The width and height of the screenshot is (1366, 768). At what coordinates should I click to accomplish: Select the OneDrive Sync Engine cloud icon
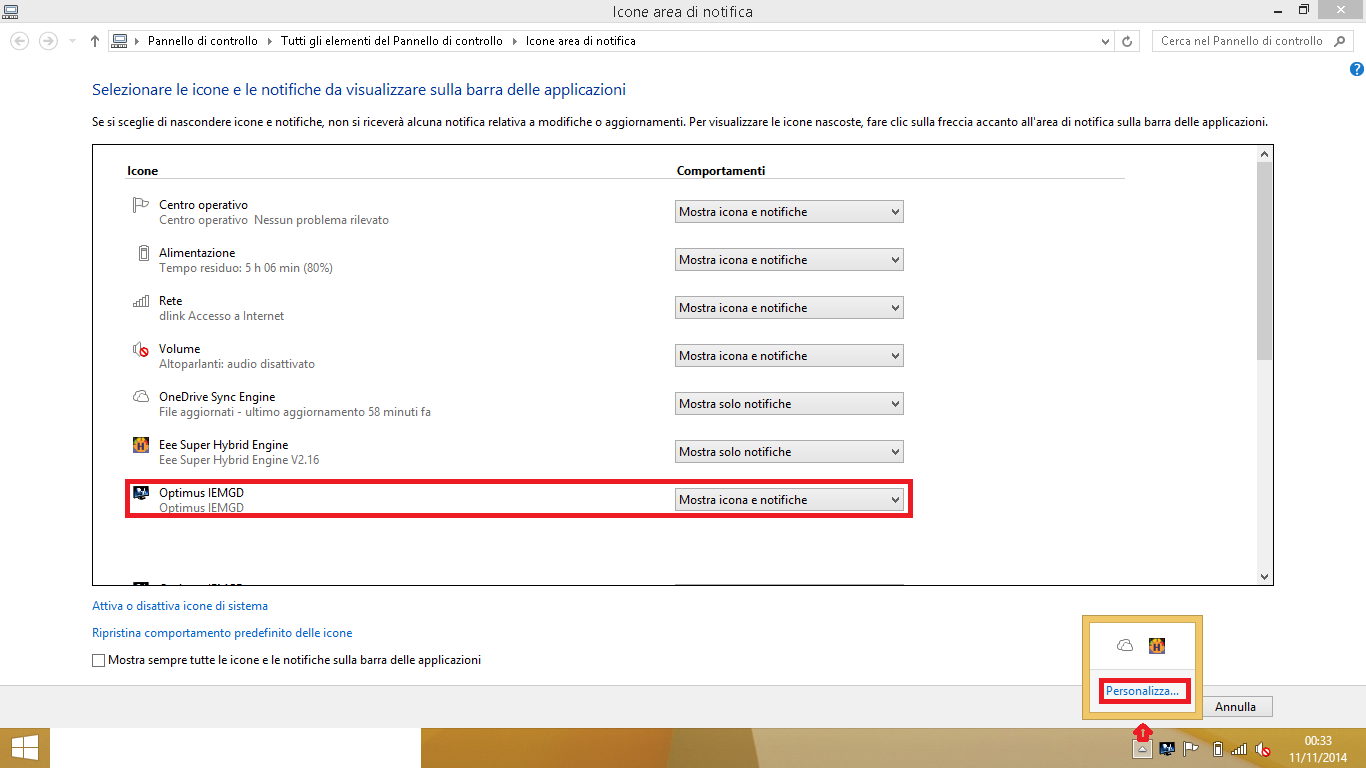tap(141, 397)
